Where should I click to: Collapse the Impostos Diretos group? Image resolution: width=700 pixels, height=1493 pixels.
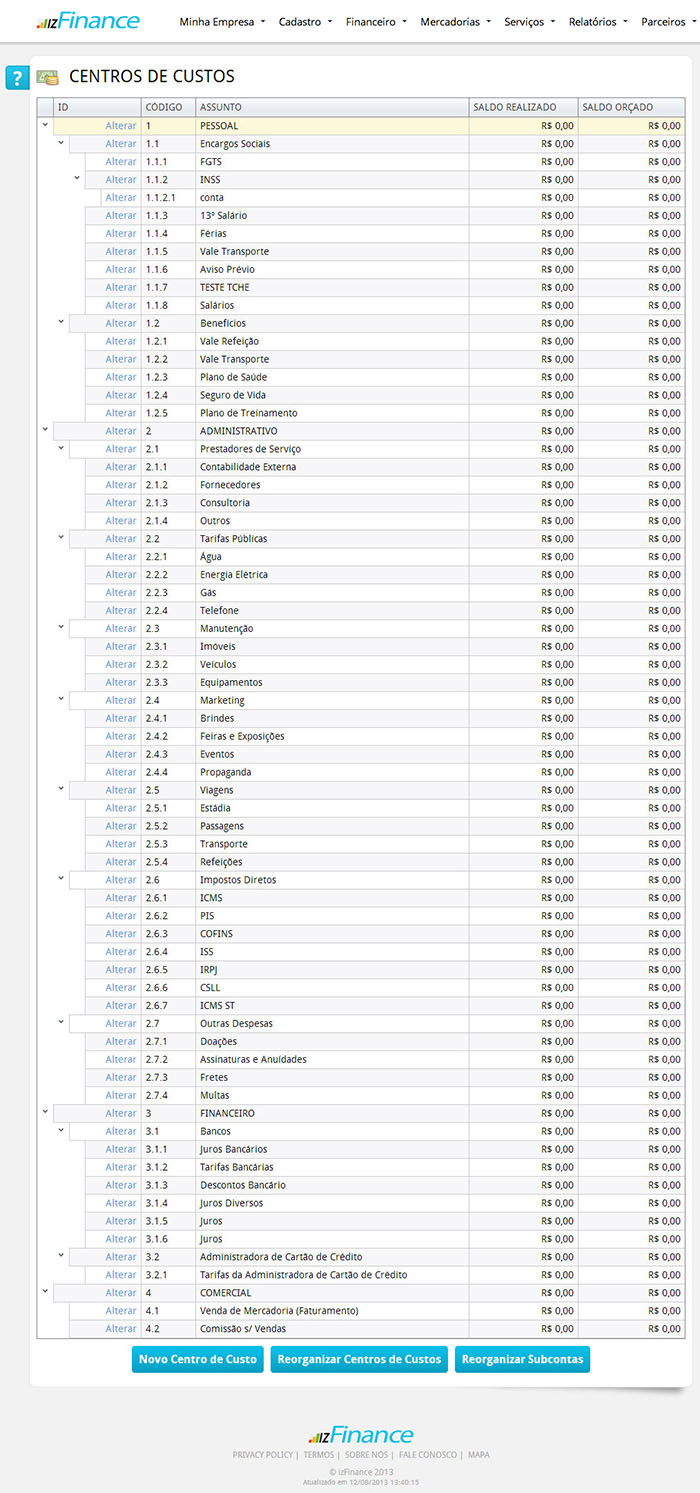61,879
